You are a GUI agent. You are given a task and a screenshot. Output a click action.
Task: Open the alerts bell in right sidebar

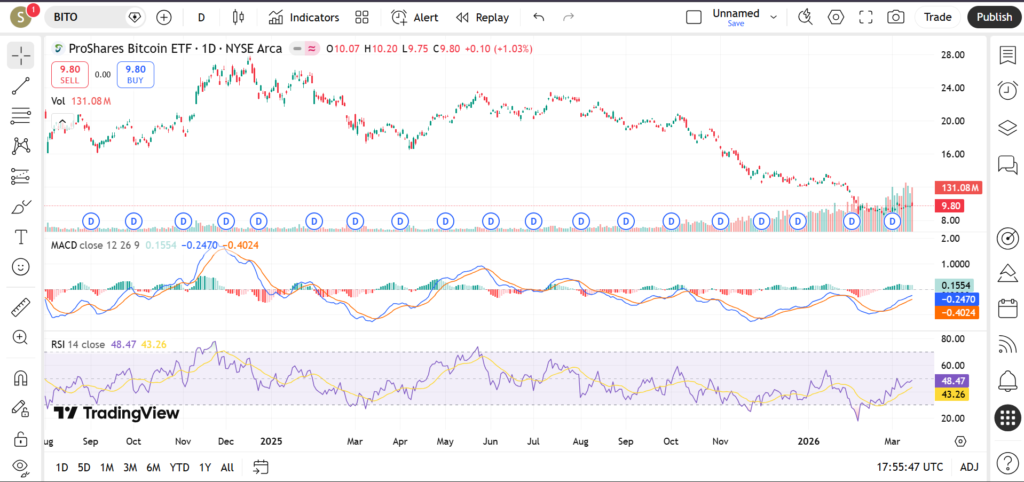[x=1007, y=380]
